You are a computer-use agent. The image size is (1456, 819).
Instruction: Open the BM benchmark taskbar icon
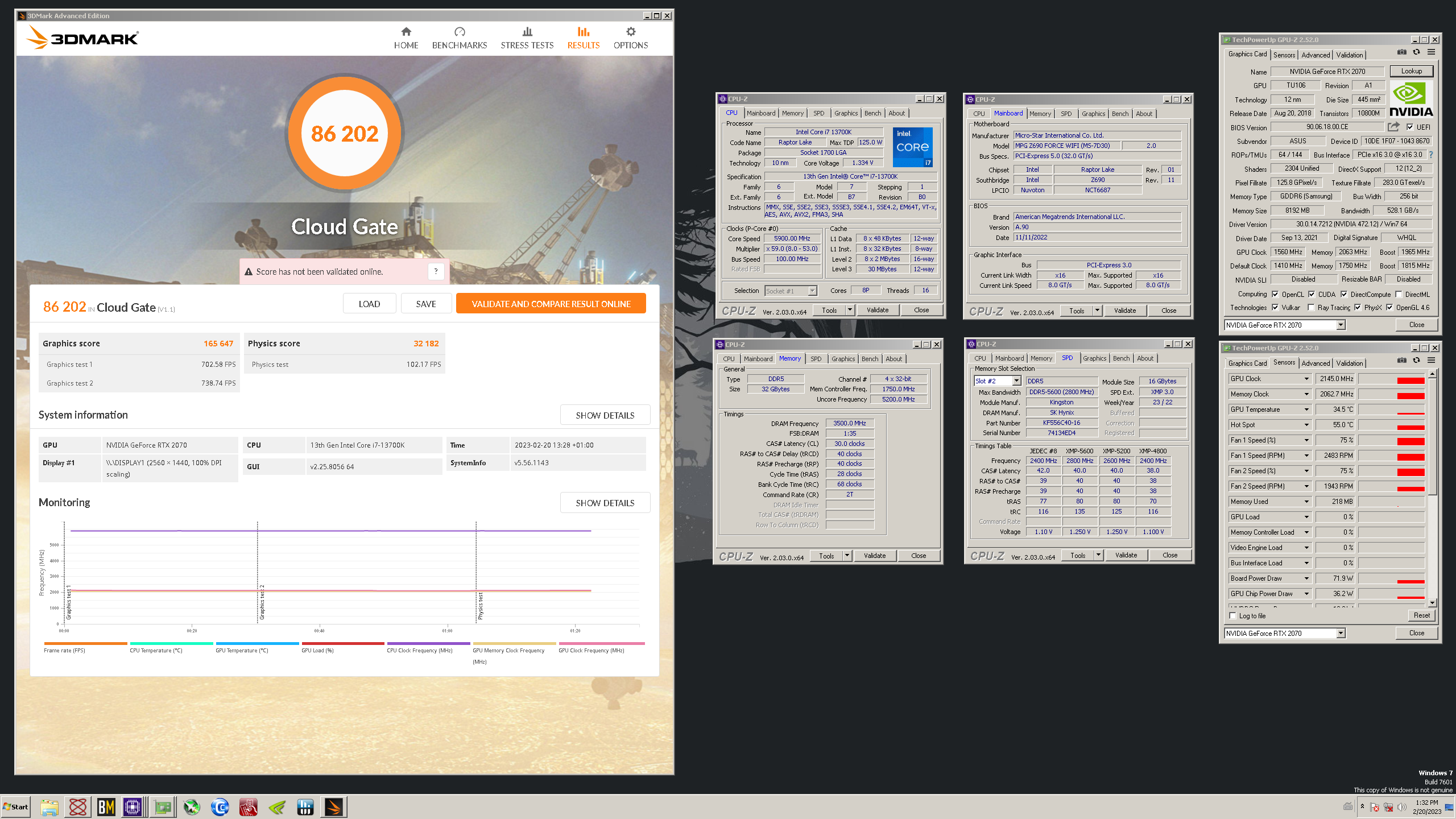pos(106,807)
